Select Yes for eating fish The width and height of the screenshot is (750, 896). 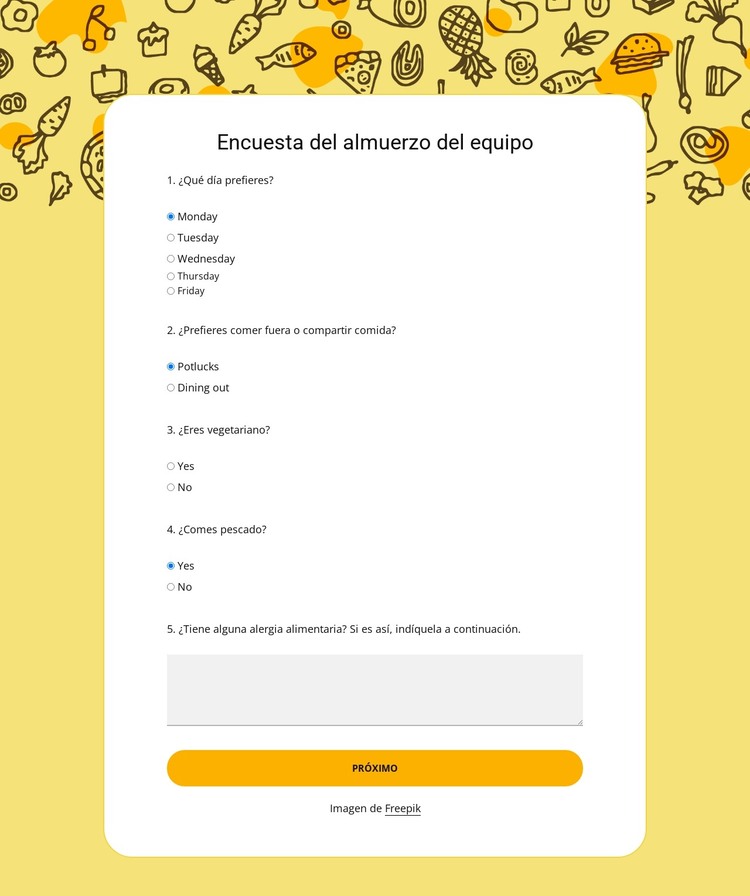[171, 566]
